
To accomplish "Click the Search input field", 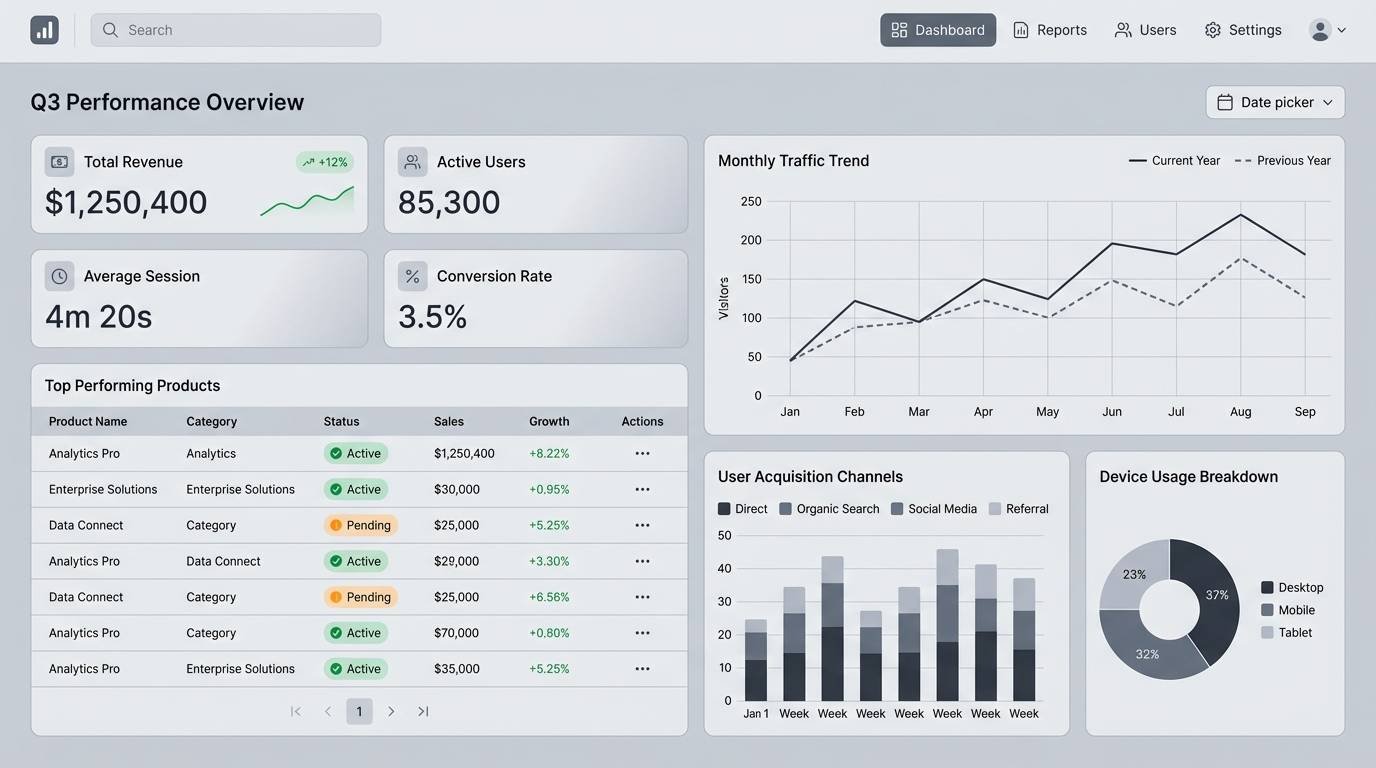I will click(x=235, y=29).
